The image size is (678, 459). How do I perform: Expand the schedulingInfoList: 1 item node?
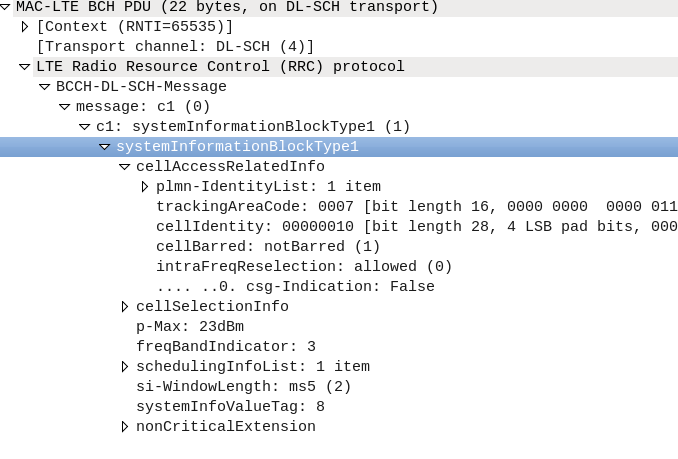[125, 367]
